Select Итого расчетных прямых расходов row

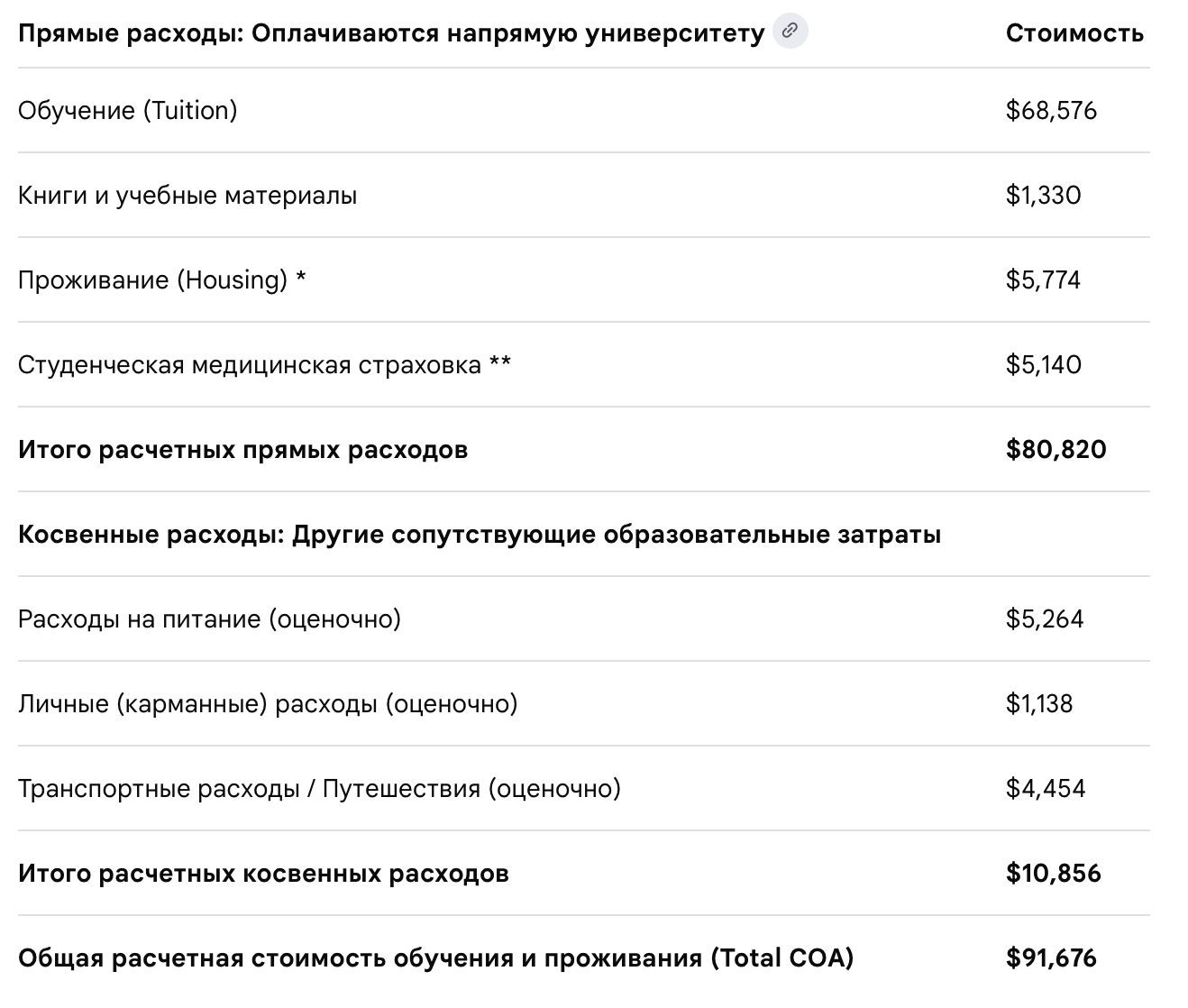click(583, 450)
